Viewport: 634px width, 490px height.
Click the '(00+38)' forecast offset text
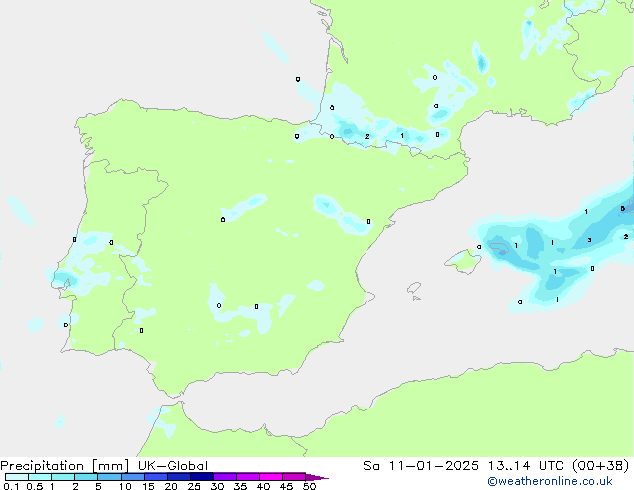(600, 466)
